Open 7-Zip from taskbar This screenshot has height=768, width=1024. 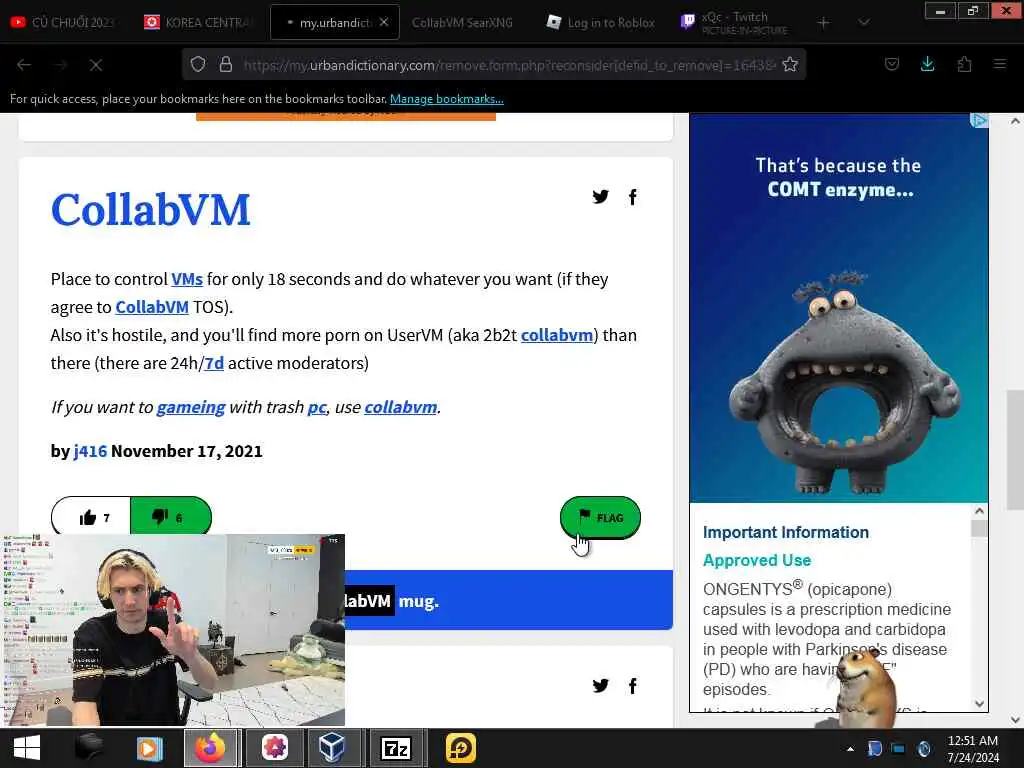[396, 748]
